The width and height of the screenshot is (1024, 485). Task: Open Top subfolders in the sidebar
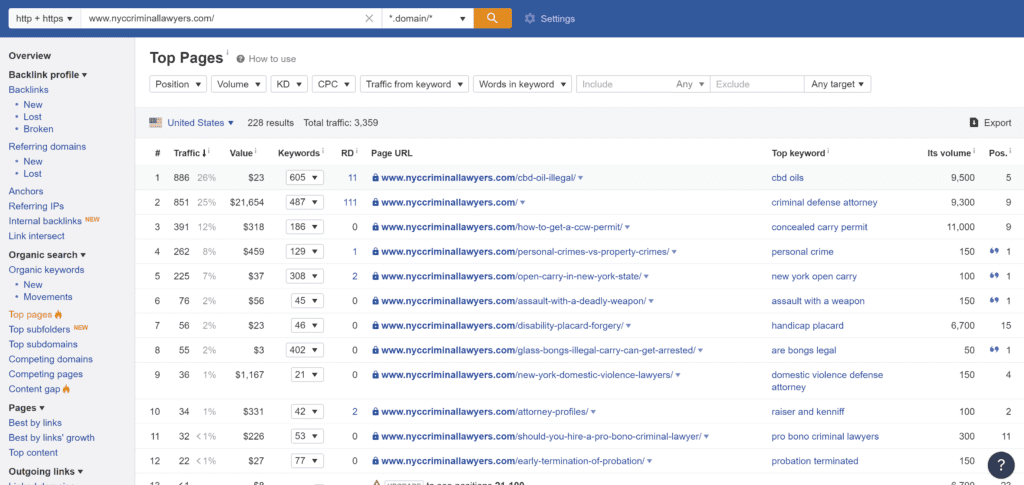click(x=39, y=329)
